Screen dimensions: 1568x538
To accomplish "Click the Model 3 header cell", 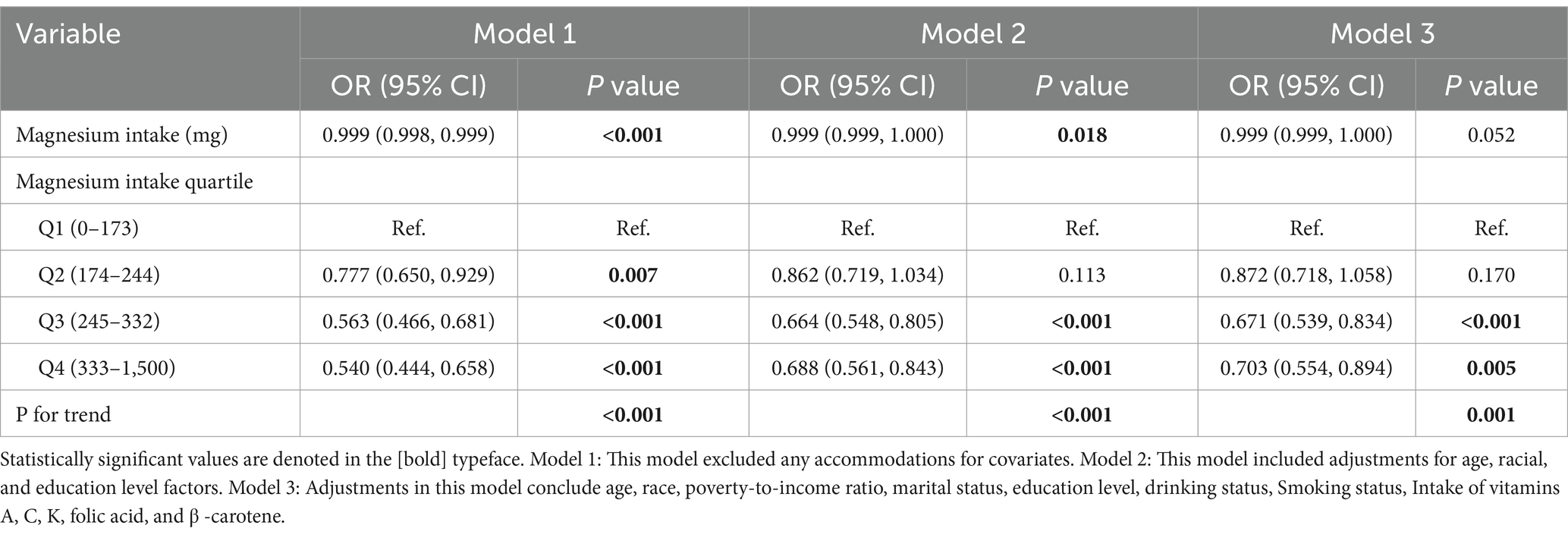I will coord(1382,34).
